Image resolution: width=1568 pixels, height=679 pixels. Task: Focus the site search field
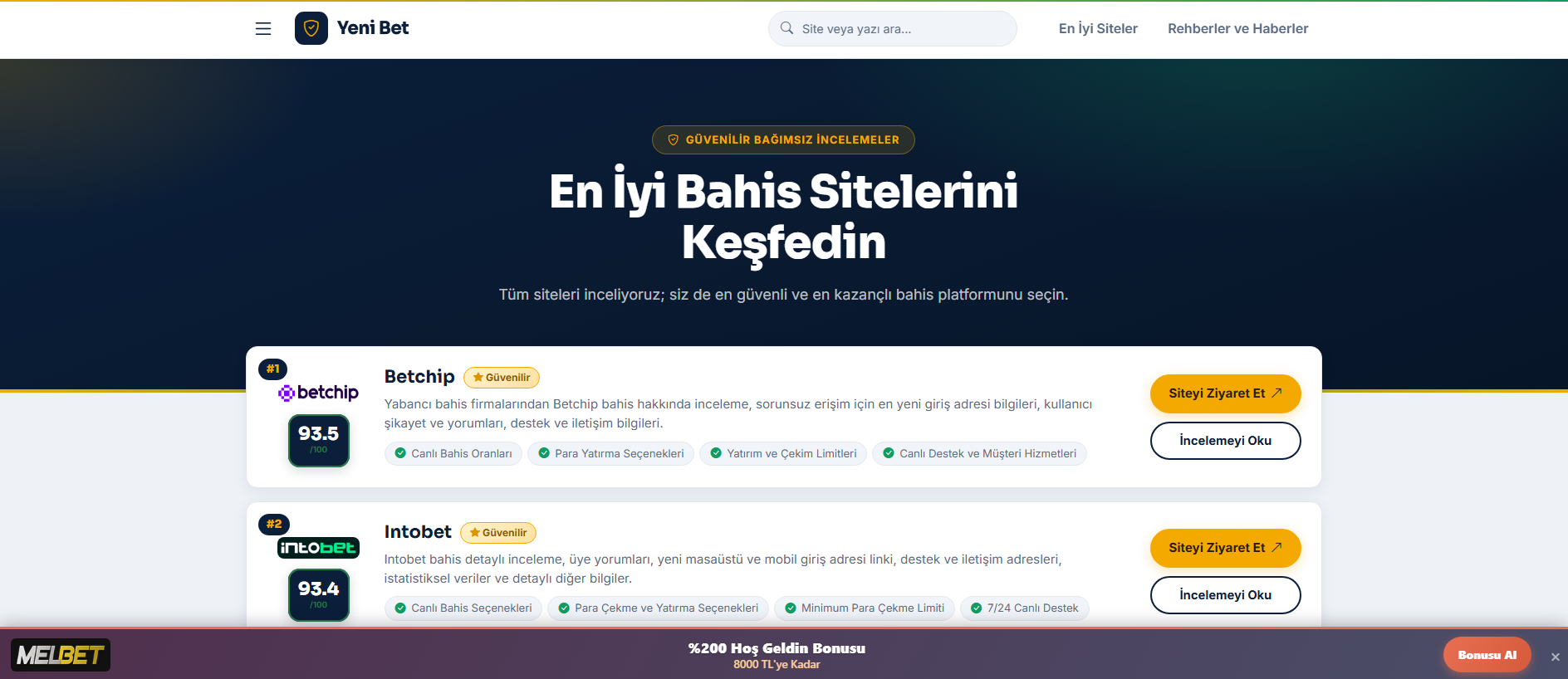pos(892,29)
